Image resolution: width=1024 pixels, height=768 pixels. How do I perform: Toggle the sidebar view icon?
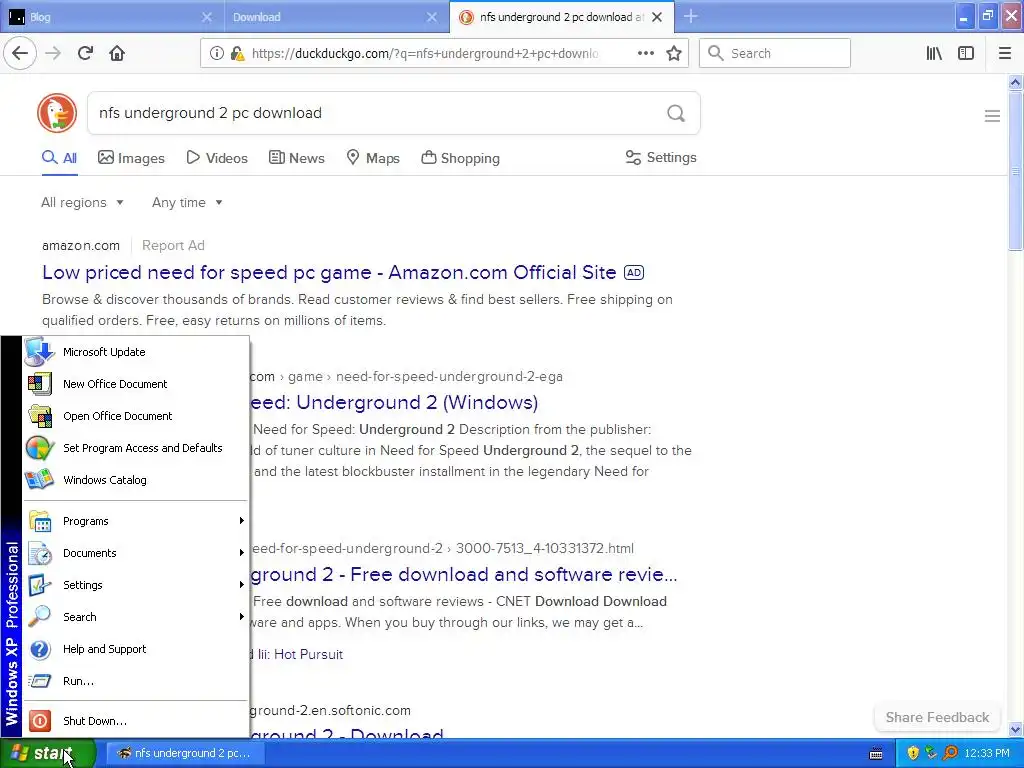point(966,53)
